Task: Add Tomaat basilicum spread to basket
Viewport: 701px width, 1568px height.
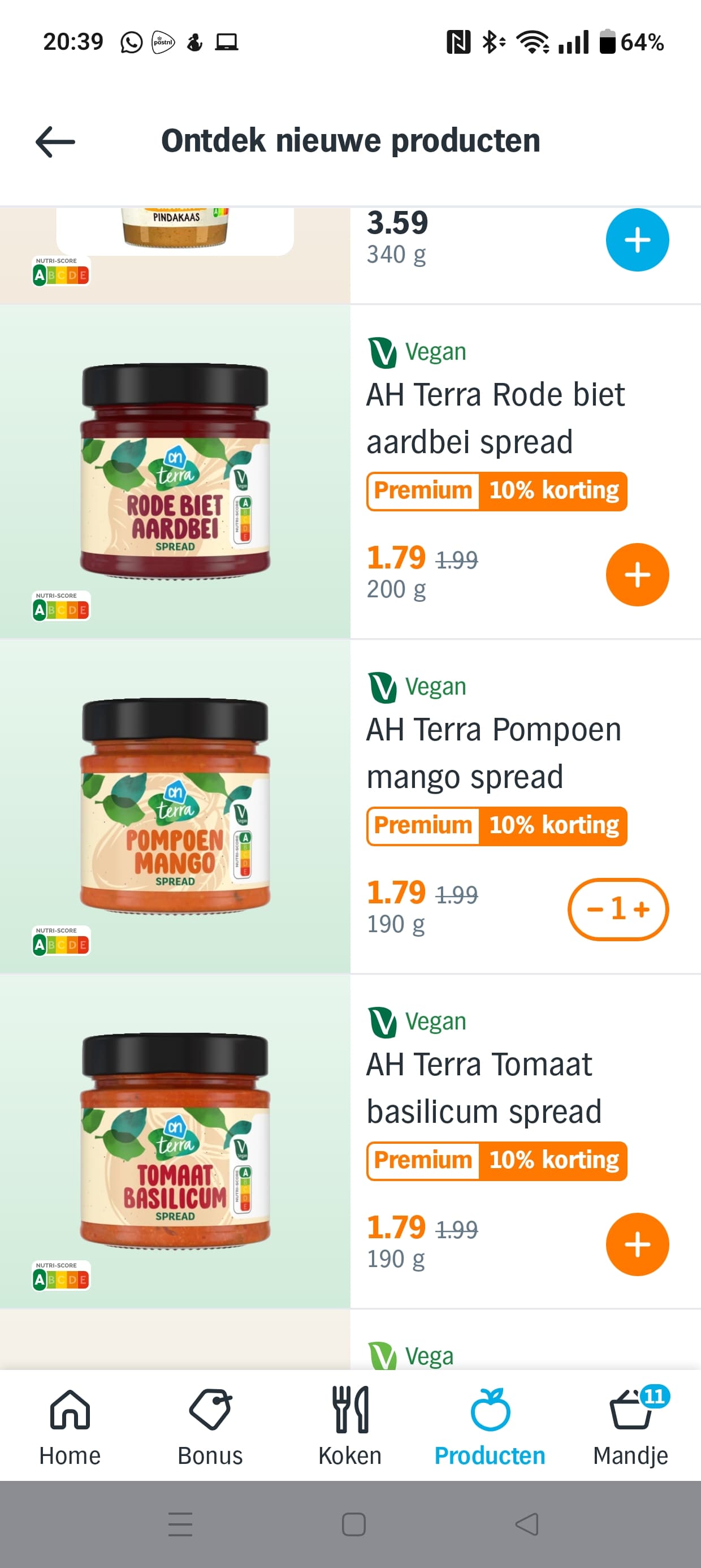Action: coord(637,1244)
